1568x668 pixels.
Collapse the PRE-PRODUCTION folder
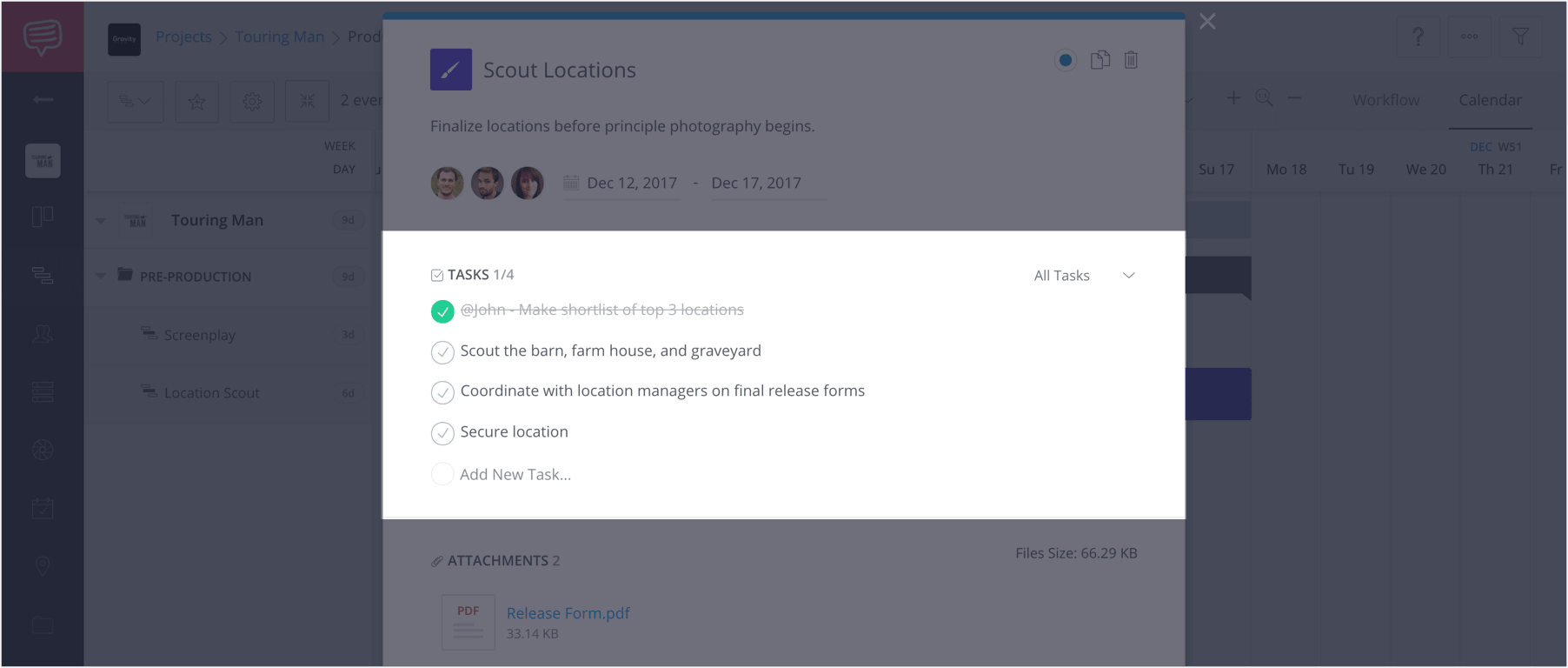click(101, 277)
